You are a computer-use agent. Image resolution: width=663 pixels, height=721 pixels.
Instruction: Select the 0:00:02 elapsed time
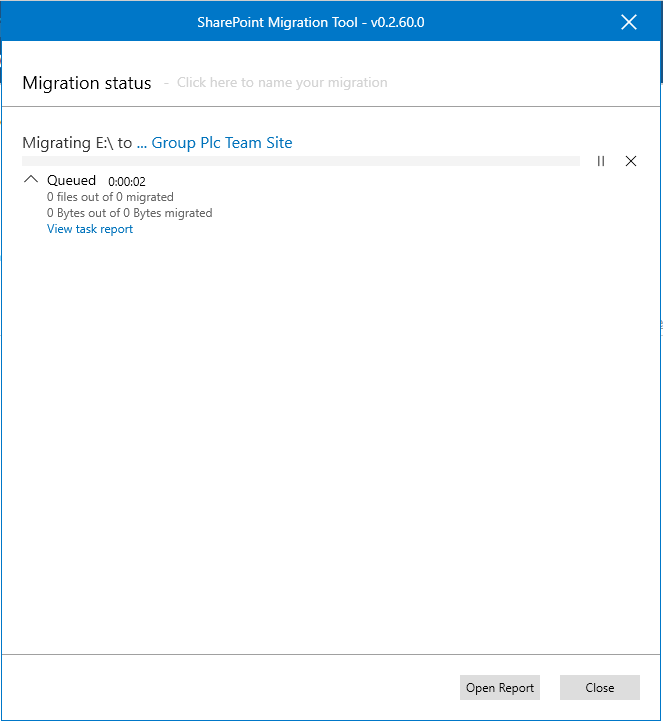[127, 182]
